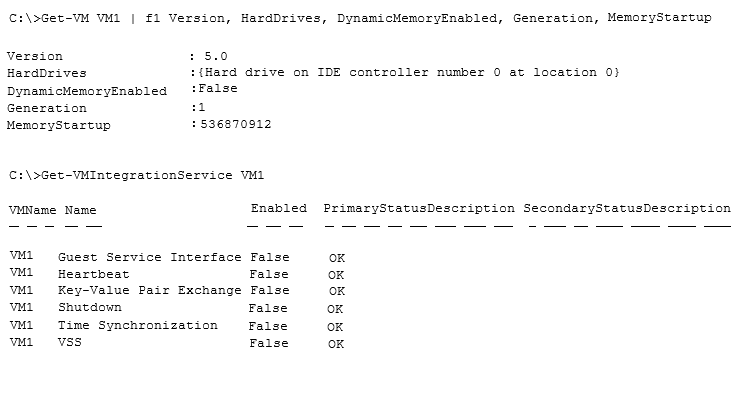Select the Key-Value Pair Exchange entry

pos(150,290)
